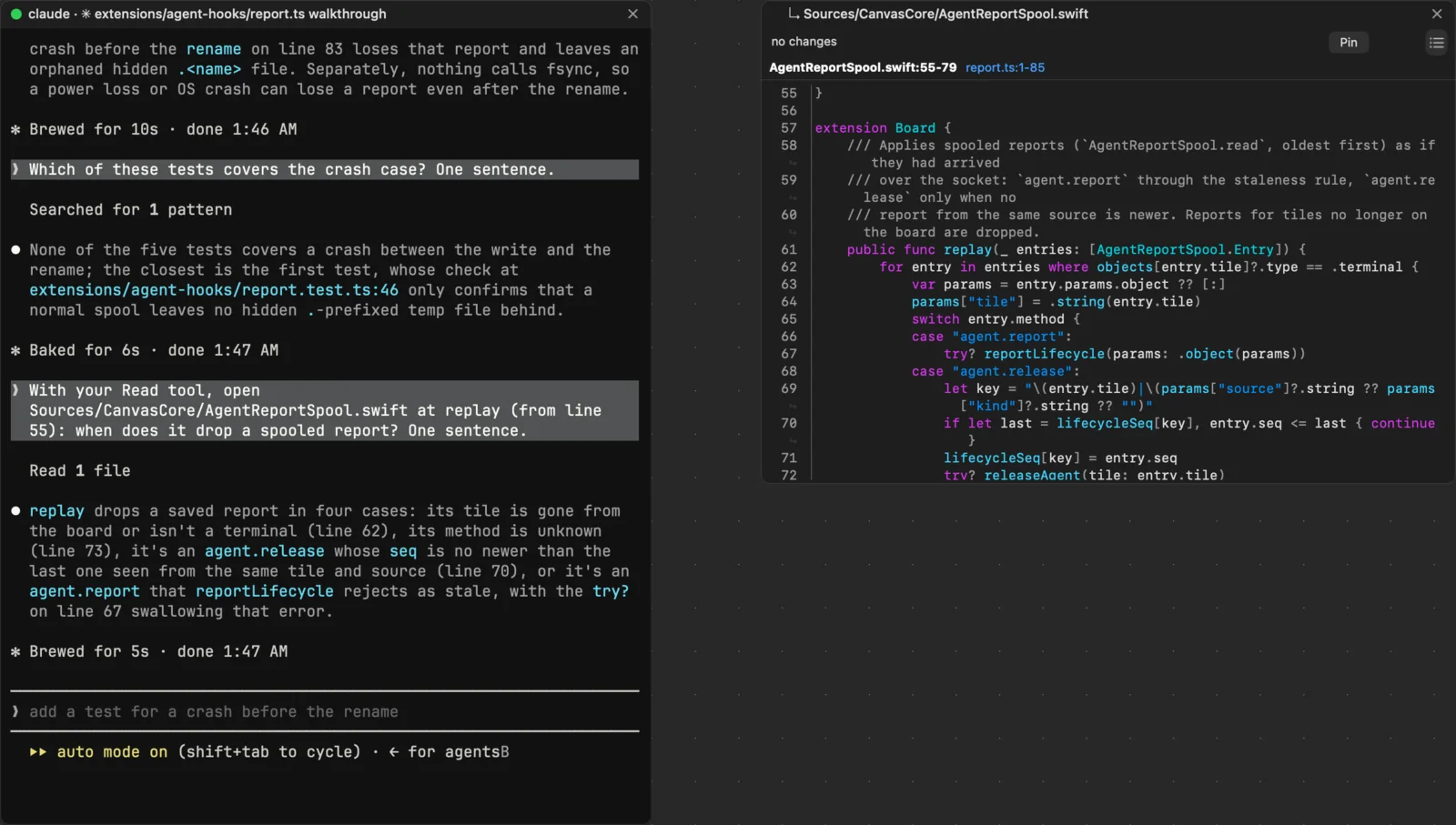Click the "With your Read tool, open" prompt
Viewport: 1456px width, 825px height.
(x=325, y=411)
